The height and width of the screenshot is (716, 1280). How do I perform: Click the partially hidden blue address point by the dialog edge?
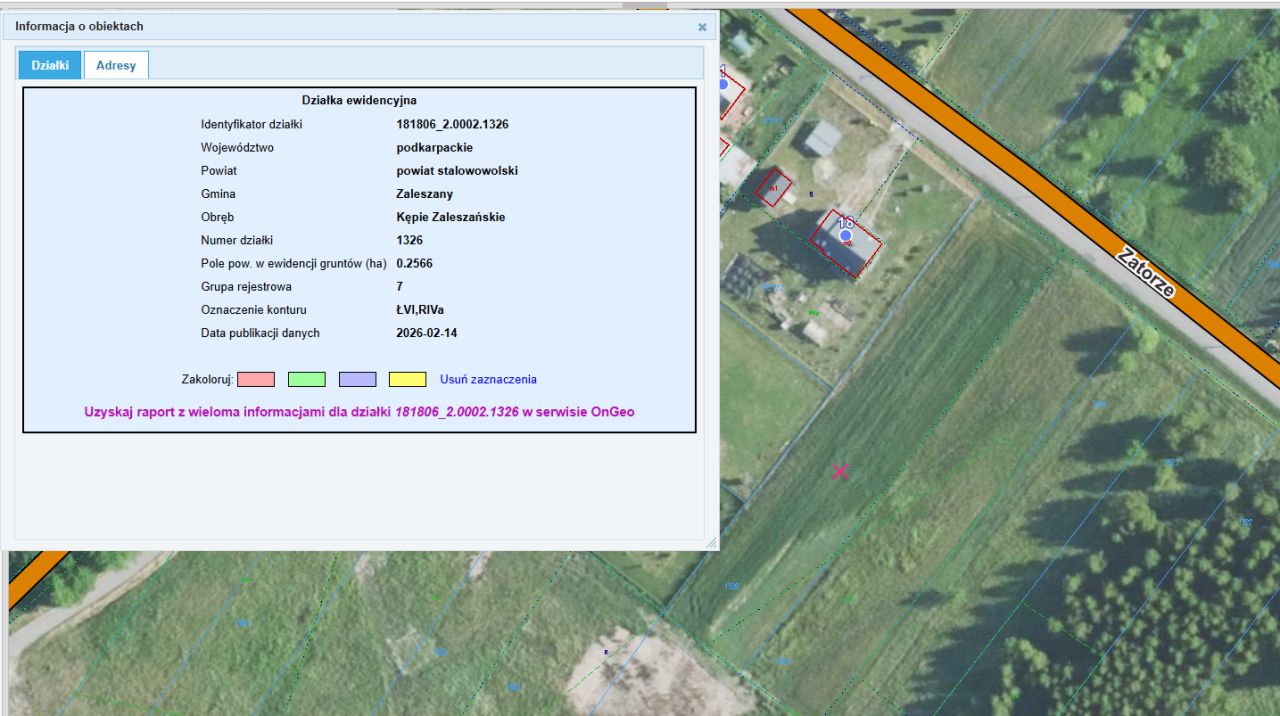(x=723, y=85)
